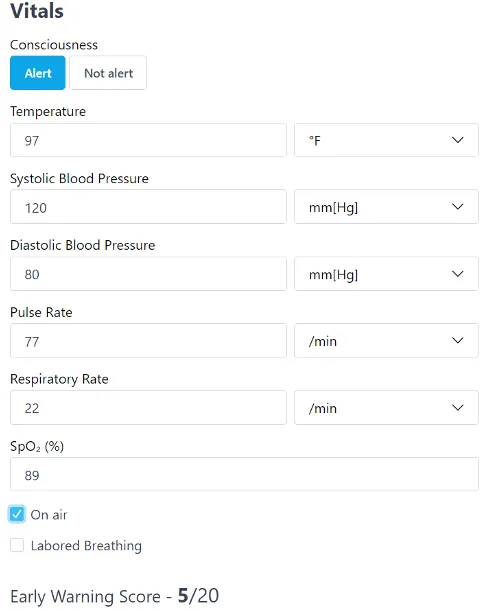This screenshot has height=610, width=486.
Task: Click the Diastolic Blood Pressure field showing 80
Action: pyautogui.click(x=148, y=274)
